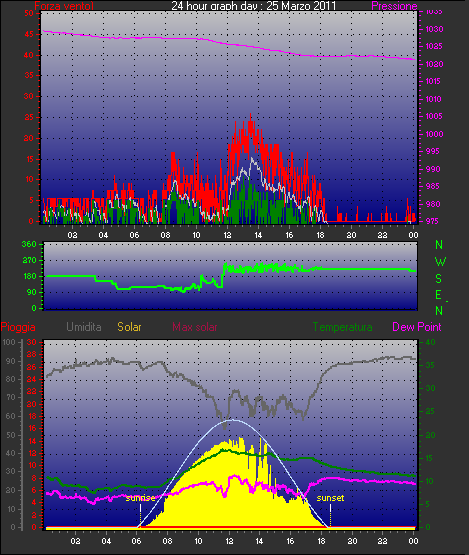Click the red 'Pioggia' legend label
This screenshot has height=555, width=469.
click(x=18, y=327)
